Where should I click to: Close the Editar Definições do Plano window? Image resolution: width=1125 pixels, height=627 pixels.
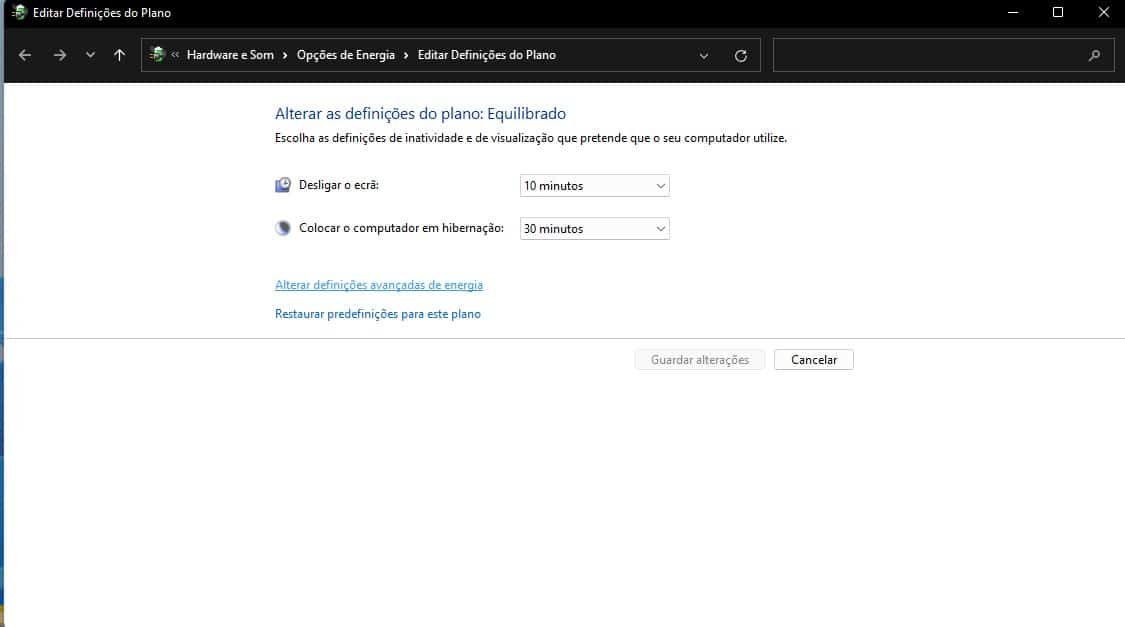(x=1103, y=12)
